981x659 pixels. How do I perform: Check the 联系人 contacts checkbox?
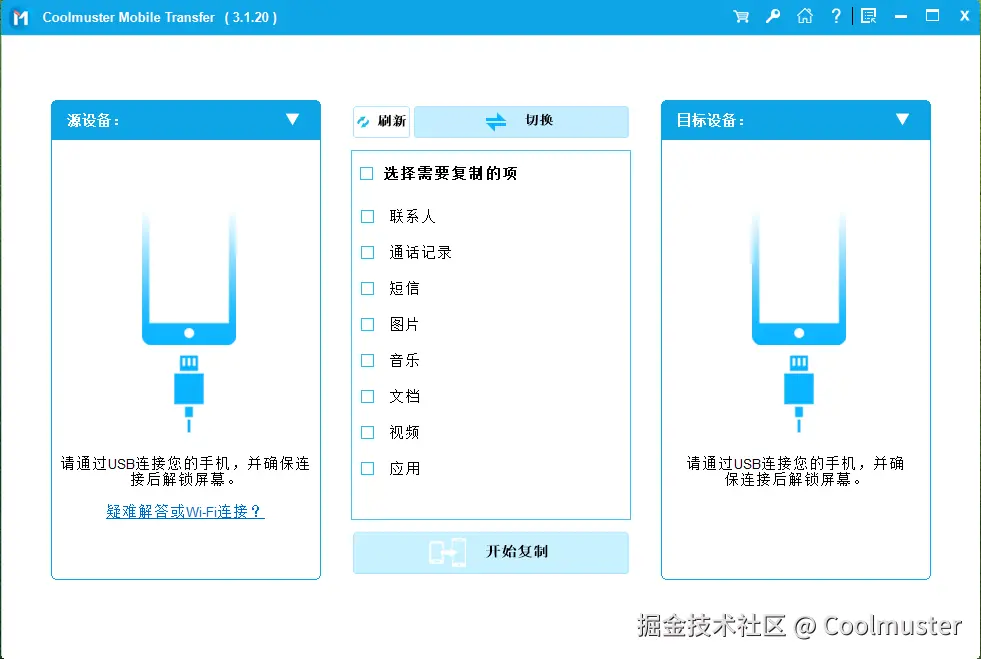(367, 216)
